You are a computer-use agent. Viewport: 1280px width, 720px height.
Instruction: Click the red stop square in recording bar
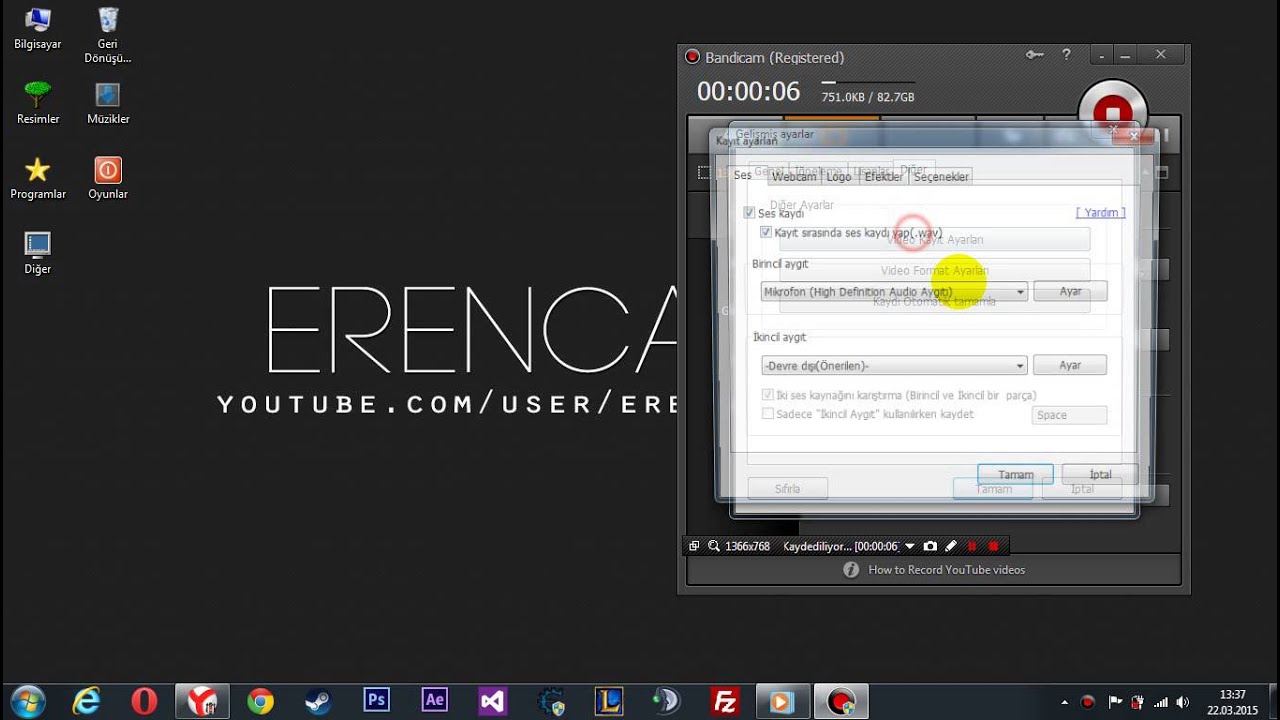pyautogui.click(x=993, y=546)
